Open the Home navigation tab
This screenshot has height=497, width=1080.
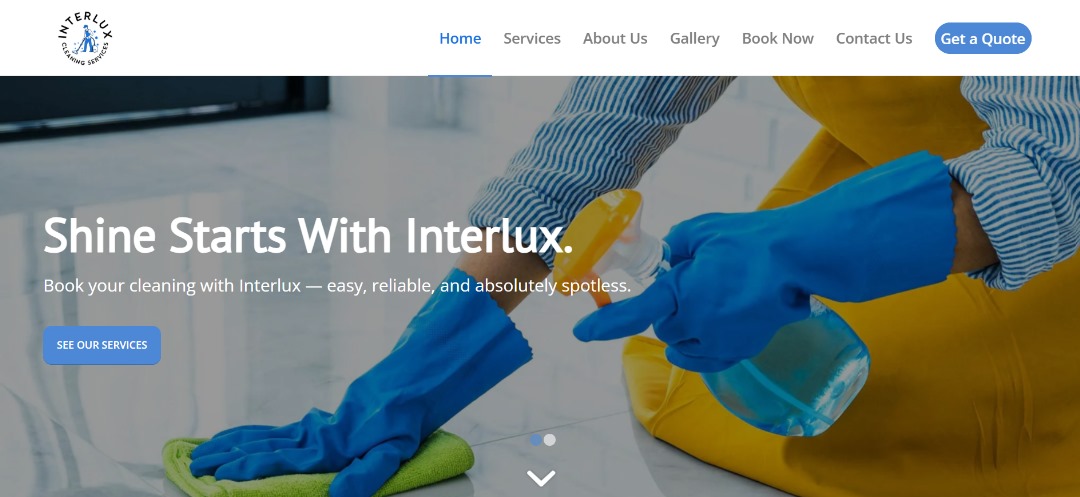tap(460, 39)
